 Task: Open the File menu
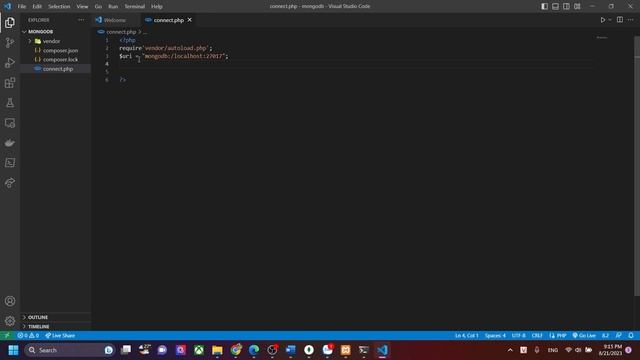(x=22, y=7)
